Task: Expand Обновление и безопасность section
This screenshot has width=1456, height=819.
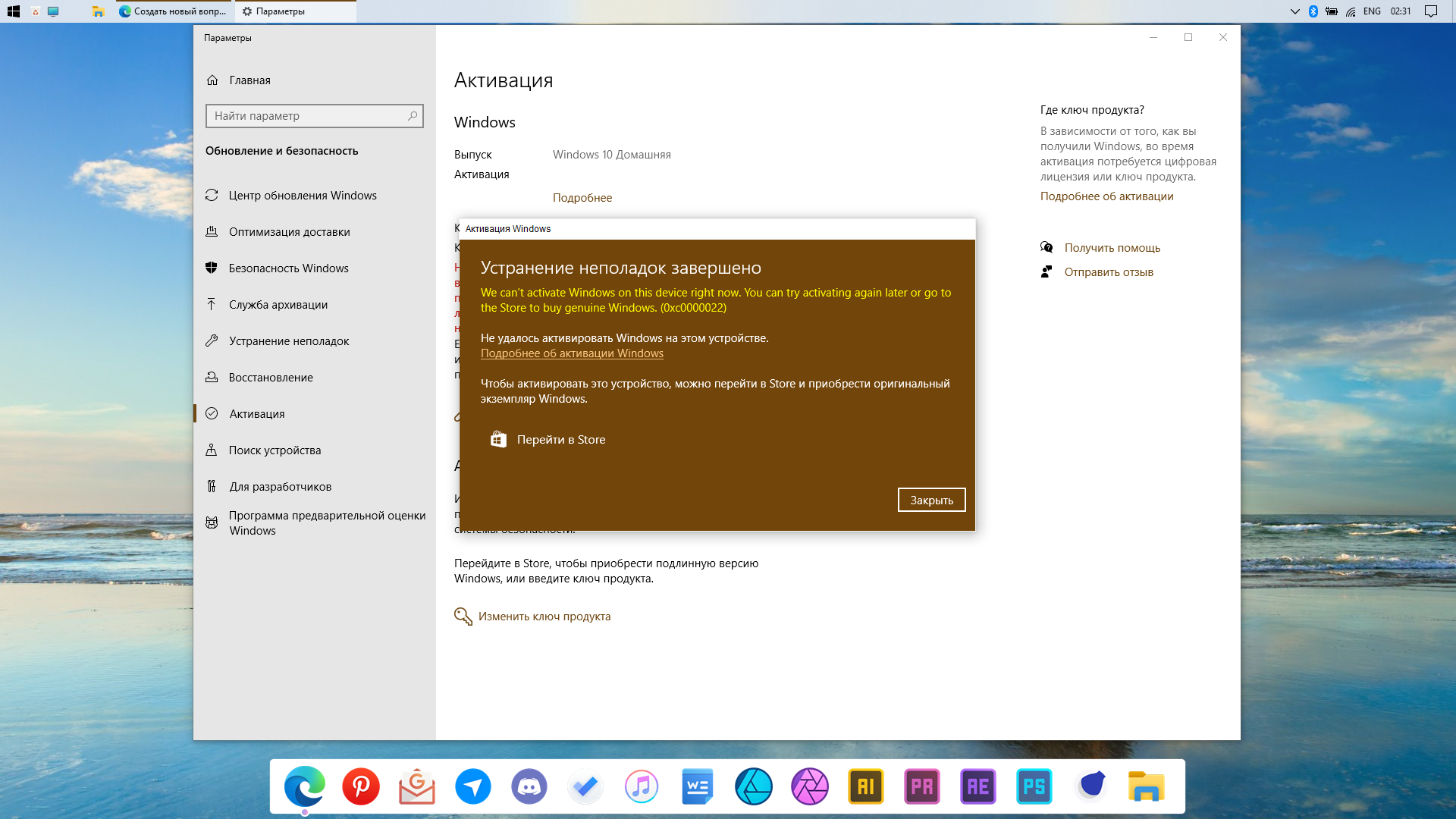Action: [x=281, y=150]
